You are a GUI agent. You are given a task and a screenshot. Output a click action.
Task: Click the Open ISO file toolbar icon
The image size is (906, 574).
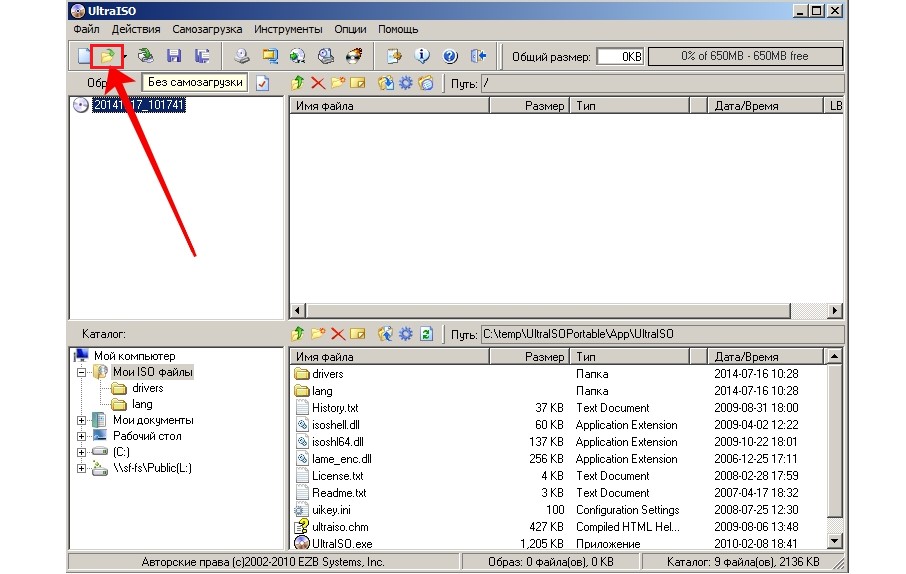pos(105,56)
